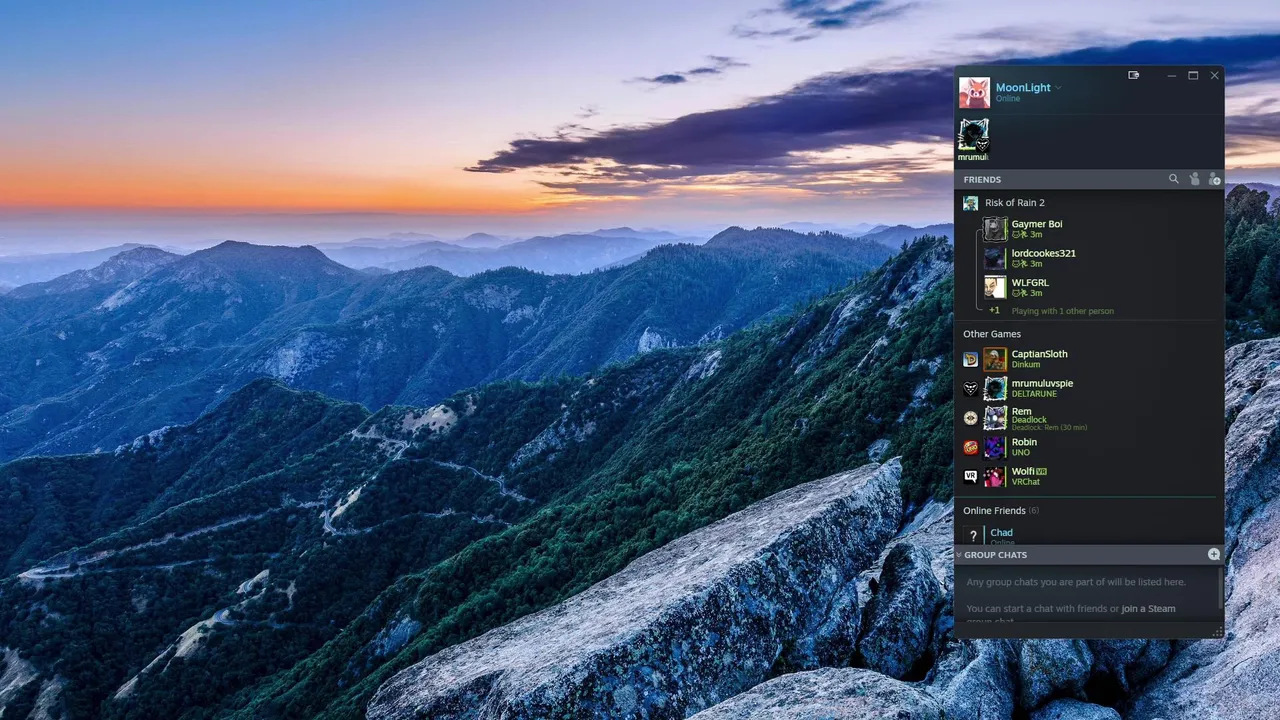1280x720 pixels.
Task: Click Wolfi's avatar
Action: click(x=995, y=477)
